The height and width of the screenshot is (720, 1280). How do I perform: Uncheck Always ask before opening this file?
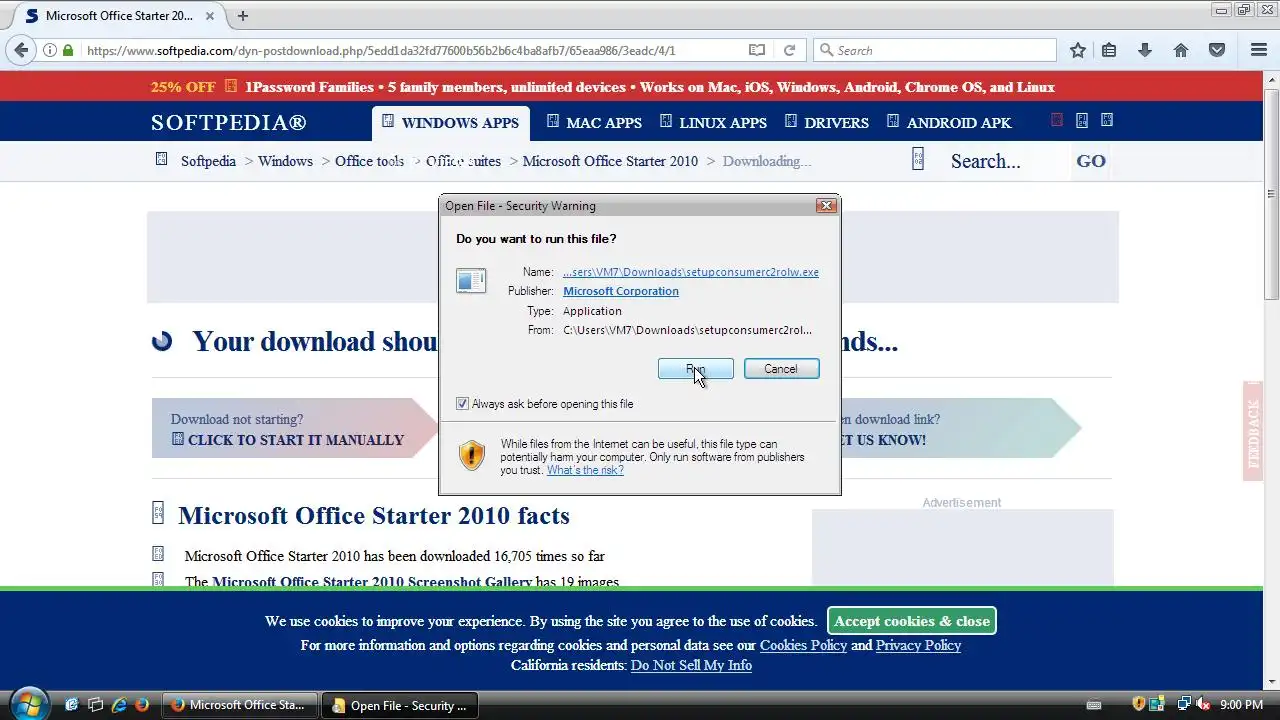click(462, 404)
